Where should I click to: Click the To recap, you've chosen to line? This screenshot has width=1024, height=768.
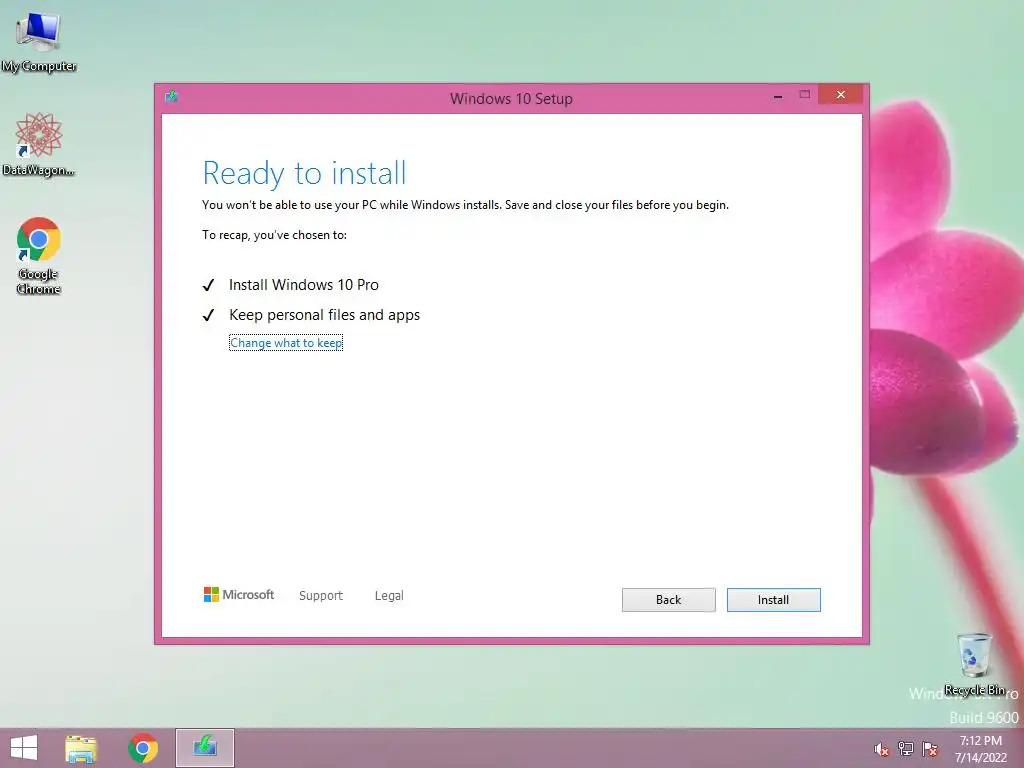pos(274,235)
